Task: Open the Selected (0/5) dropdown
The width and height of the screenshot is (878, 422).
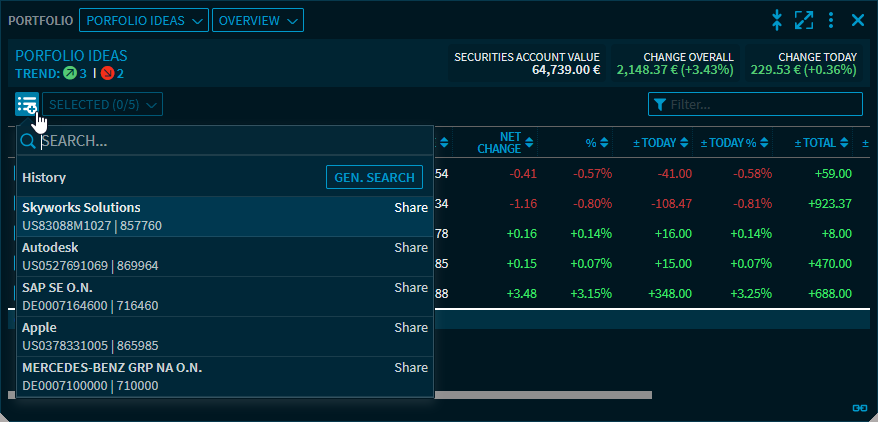Action: (x=102, y=104)
